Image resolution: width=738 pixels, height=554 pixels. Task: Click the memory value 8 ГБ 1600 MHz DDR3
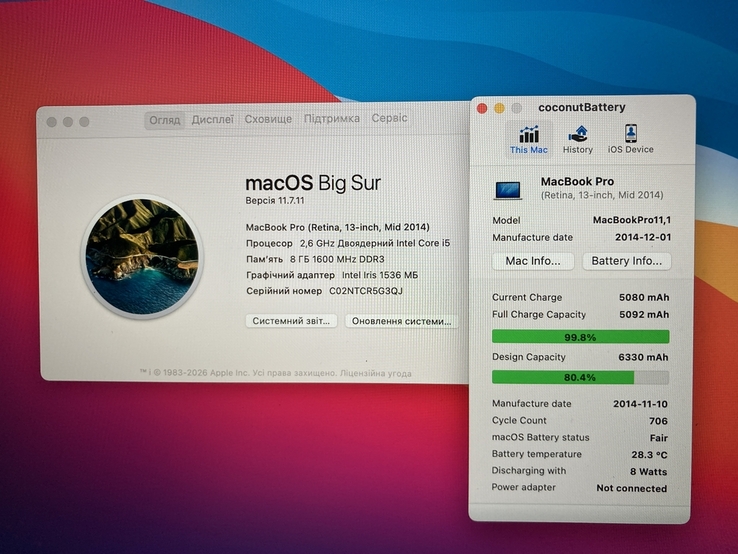[x=337, y=259]
